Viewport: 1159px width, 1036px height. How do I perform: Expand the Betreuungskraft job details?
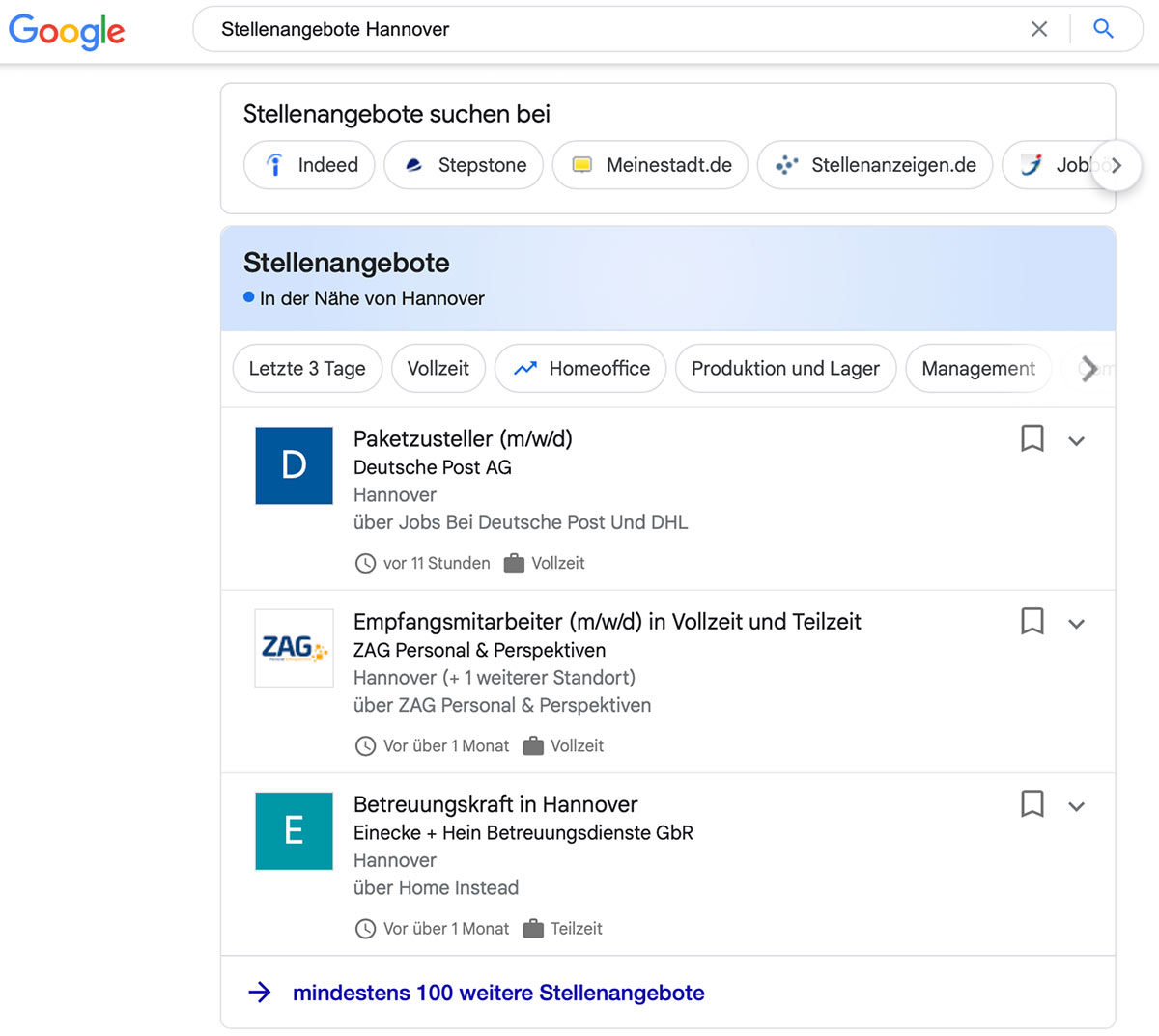[x=1077, y=806]
